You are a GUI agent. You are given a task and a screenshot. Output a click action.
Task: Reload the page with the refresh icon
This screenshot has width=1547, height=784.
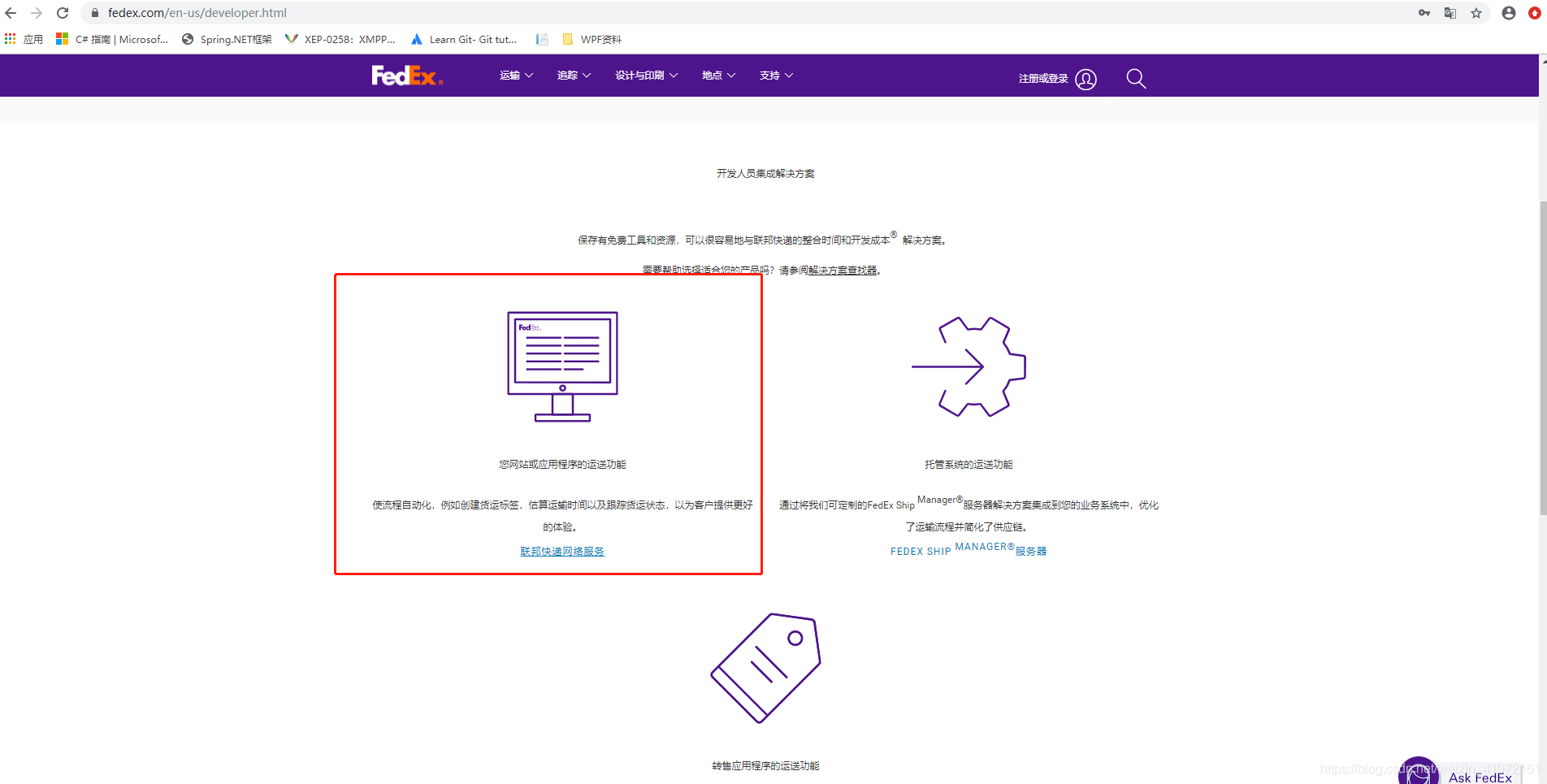pyautogui.click(x=63, y=13)
